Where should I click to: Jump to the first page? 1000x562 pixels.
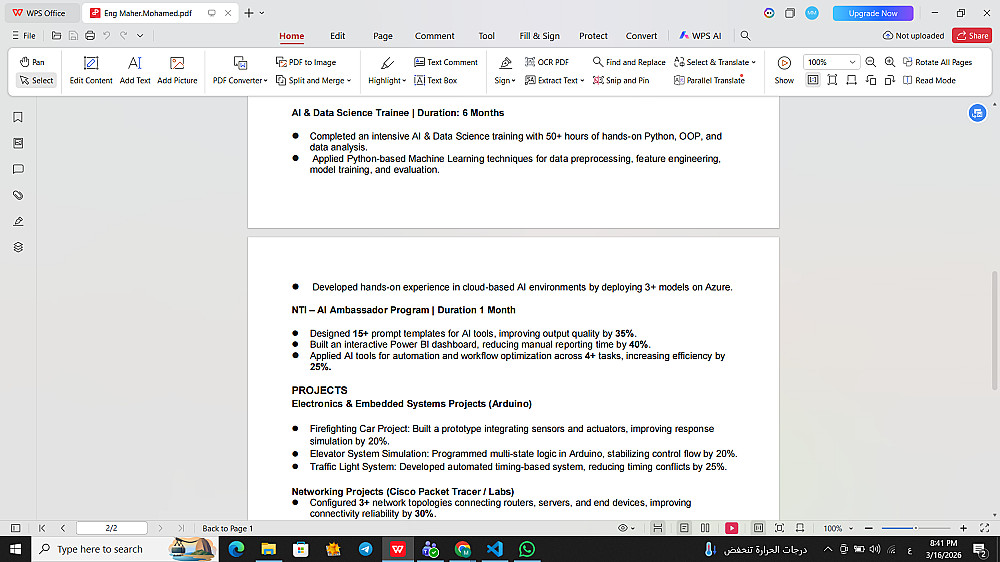pos(42,528)
